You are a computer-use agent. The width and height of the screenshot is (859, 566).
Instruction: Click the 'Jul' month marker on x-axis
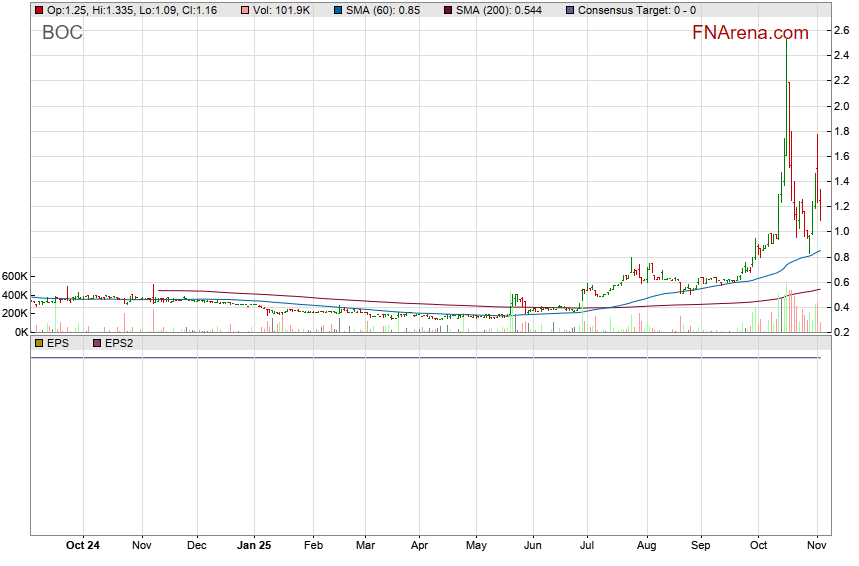click(588, 546)
